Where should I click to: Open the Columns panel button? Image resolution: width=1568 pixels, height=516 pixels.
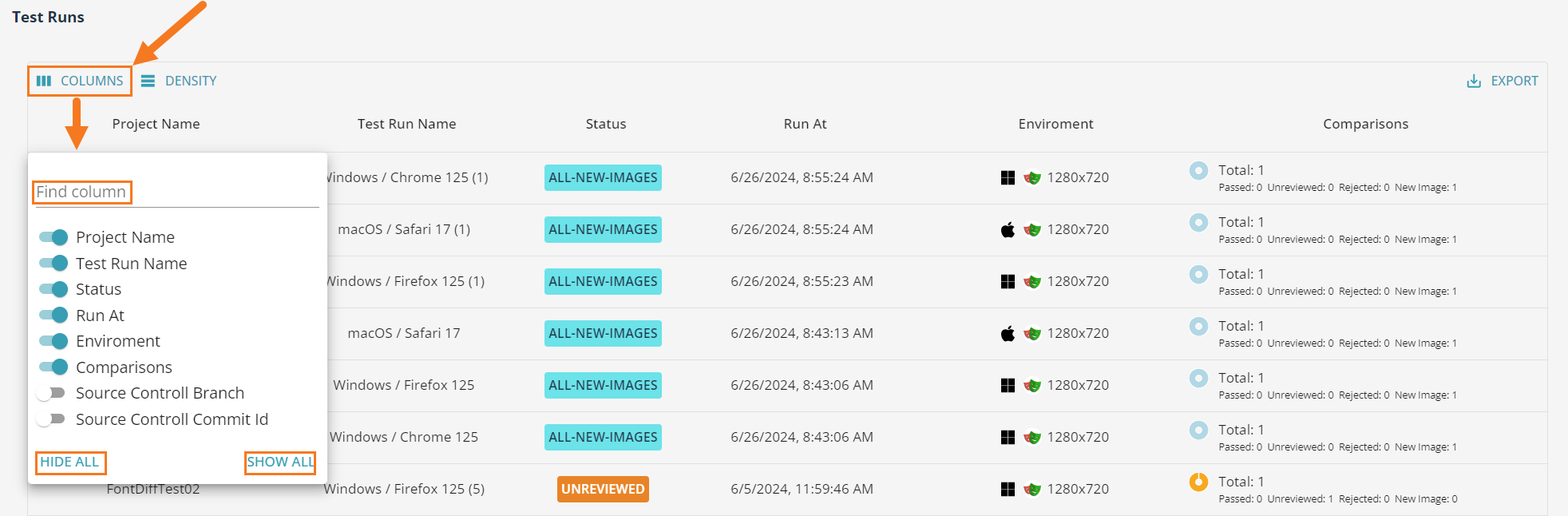[80, 81]
